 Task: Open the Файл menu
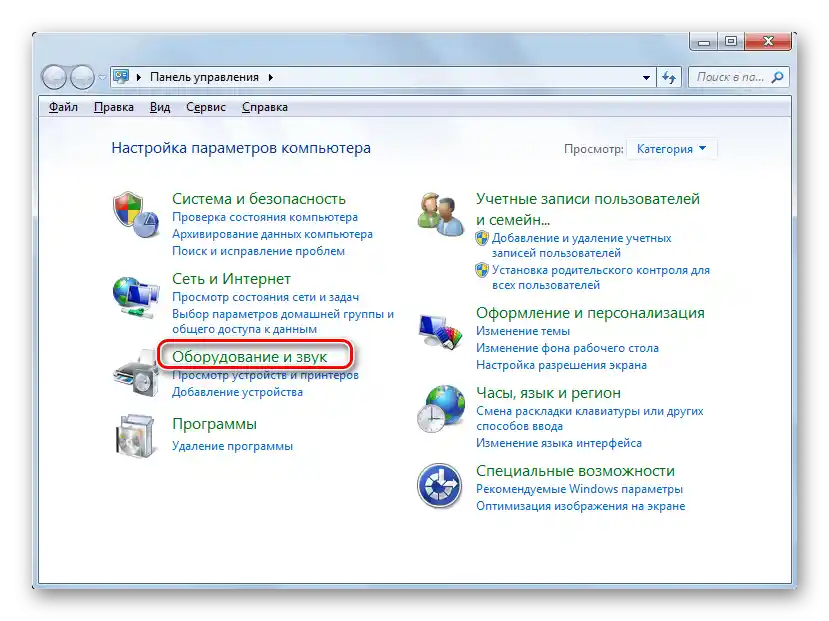(x=63, y=107)
